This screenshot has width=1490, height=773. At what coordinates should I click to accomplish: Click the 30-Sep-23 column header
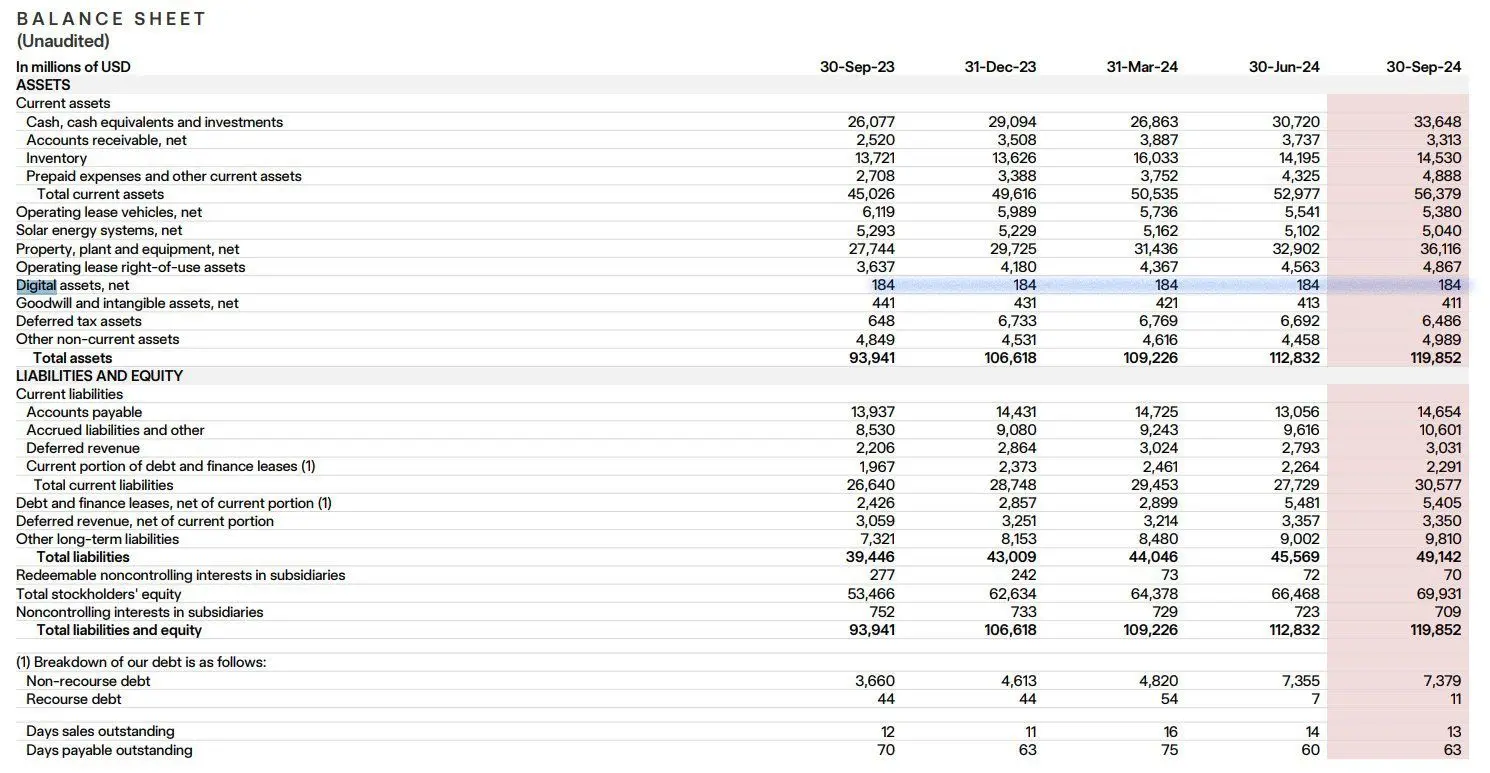coord(857,67)
